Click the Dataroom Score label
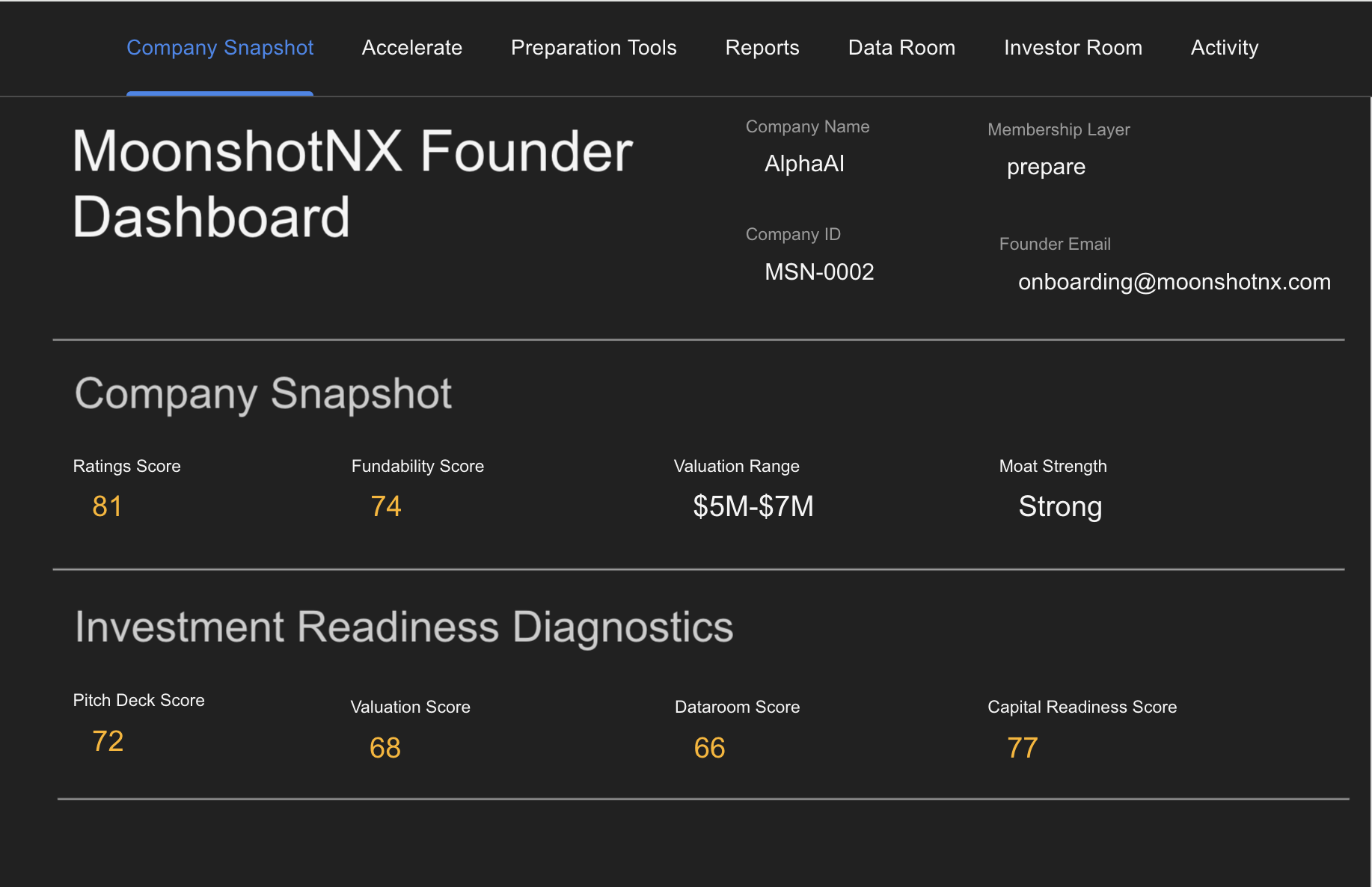 (x=737, y=707)
